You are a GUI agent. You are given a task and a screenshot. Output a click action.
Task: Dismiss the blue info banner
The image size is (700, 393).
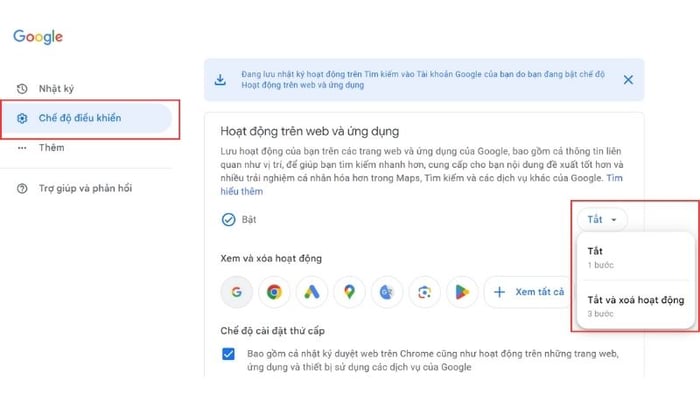point(628,80)
